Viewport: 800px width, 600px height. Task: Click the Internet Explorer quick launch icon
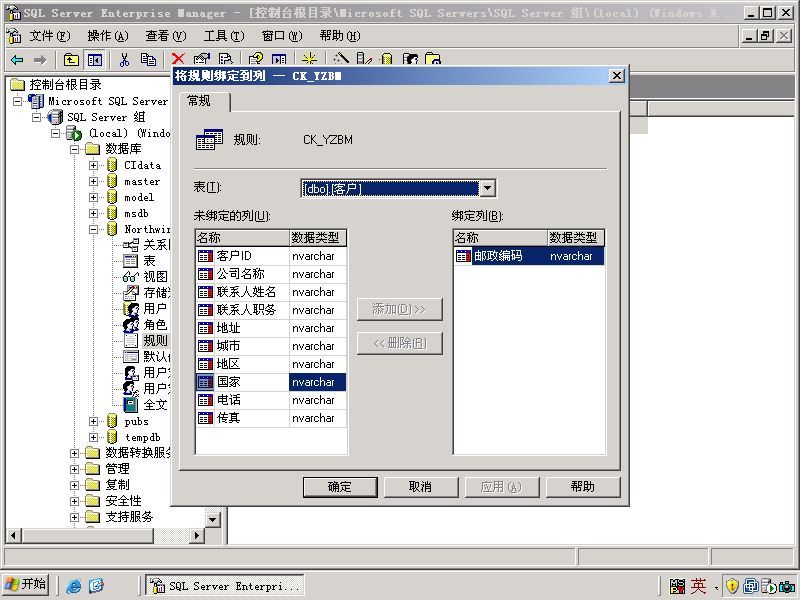tap(73, 586)
